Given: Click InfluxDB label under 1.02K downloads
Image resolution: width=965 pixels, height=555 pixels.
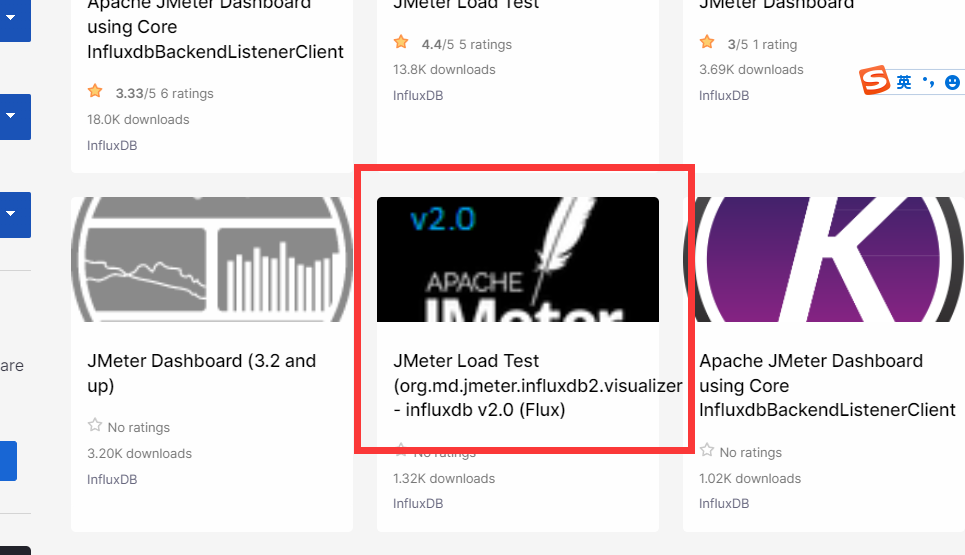Looking at the screenshot, I should tap(724, 503).
